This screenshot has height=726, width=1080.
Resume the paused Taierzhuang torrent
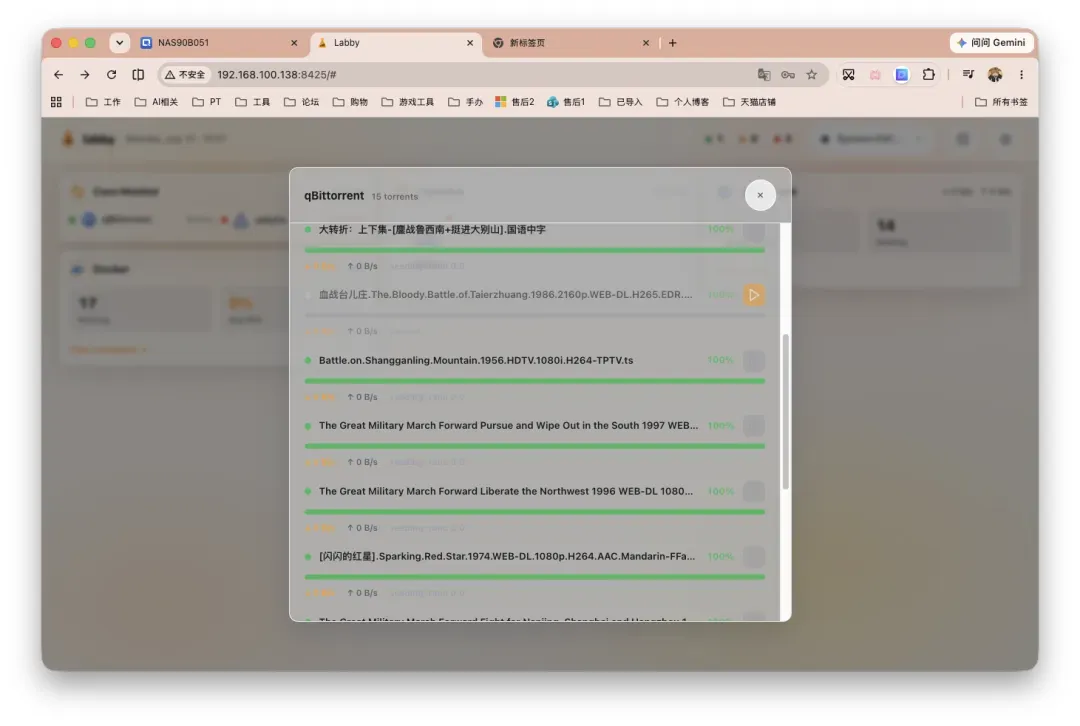754,295
